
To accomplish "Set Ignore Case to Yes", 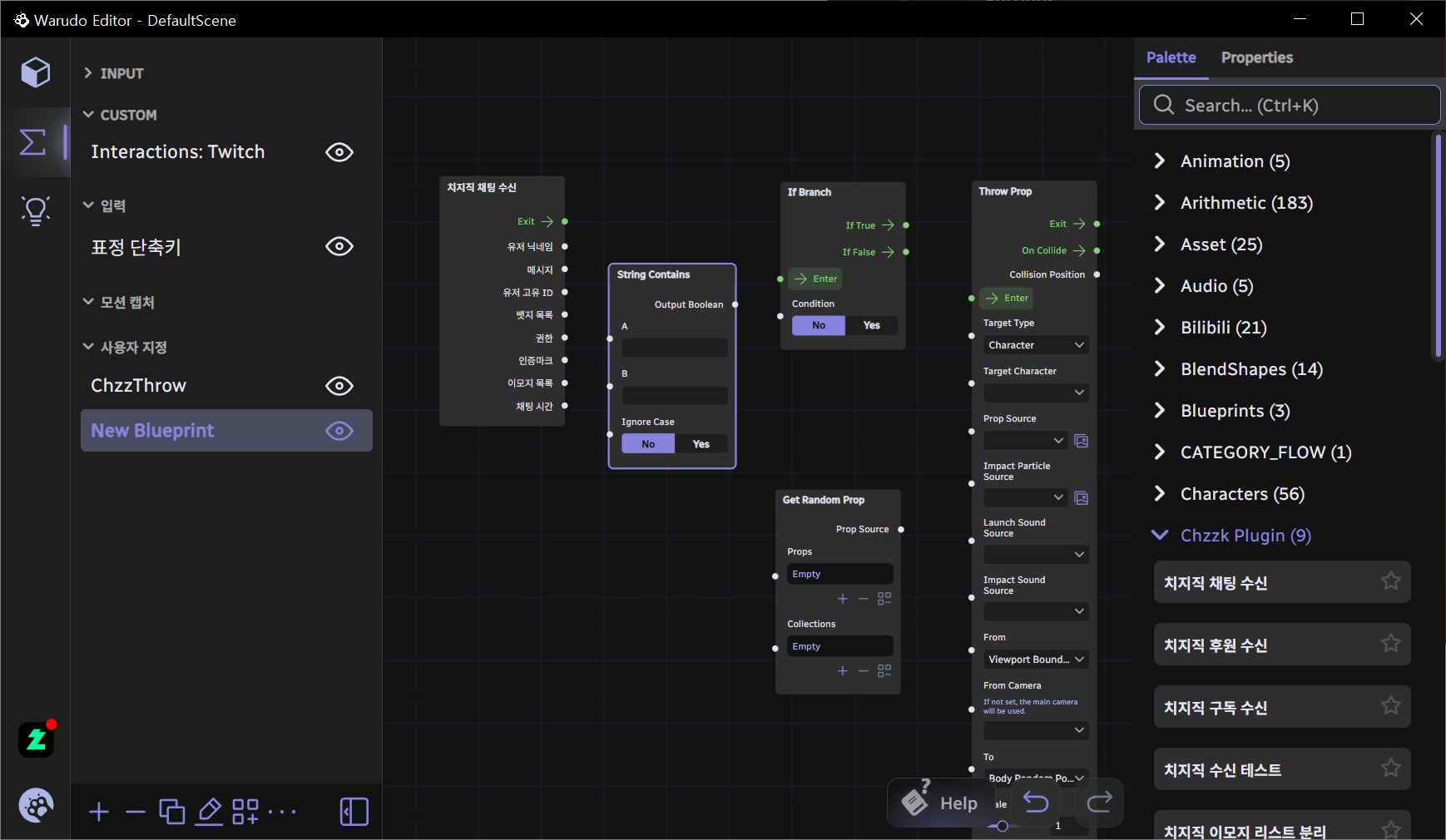I will click(701, 444).
